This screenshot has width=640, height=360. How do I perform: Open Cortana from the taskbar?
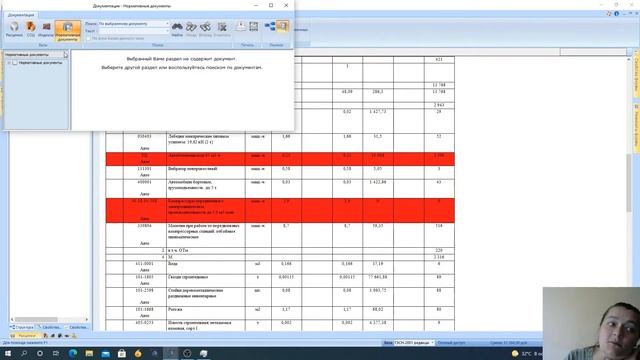pyautogui.click(x=40, y=353)
